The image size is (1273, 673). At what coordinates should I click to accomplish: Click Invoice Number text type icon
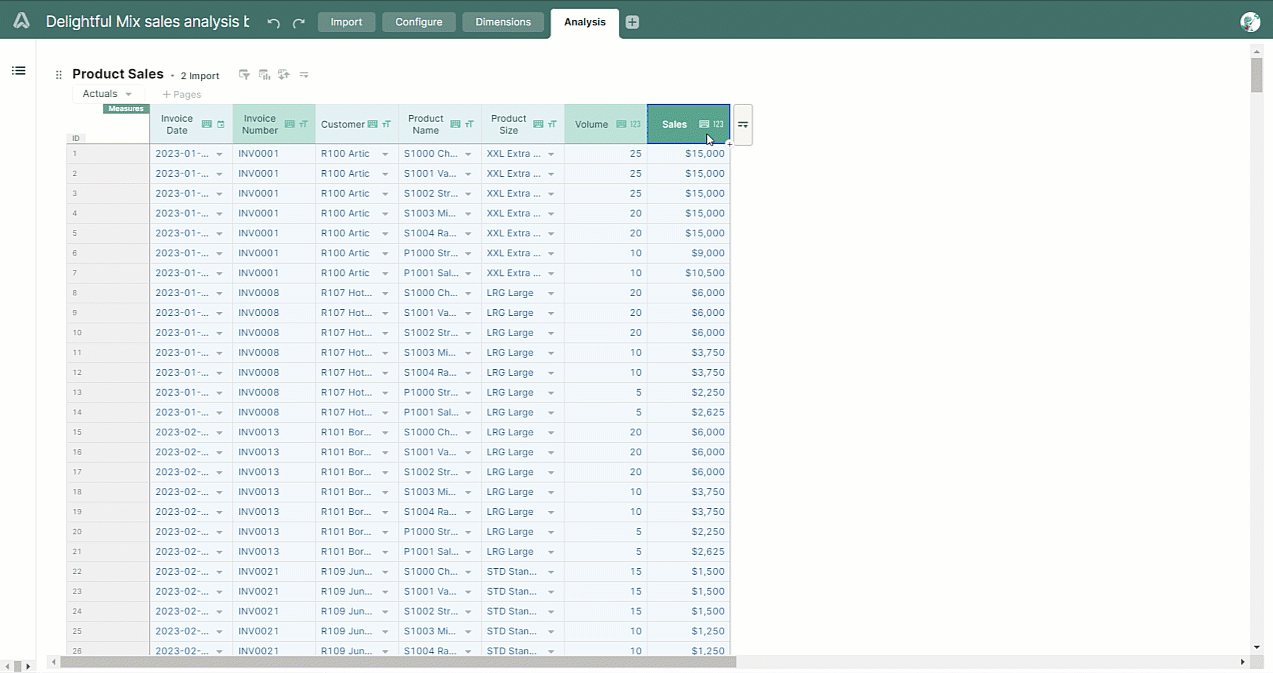303,124
